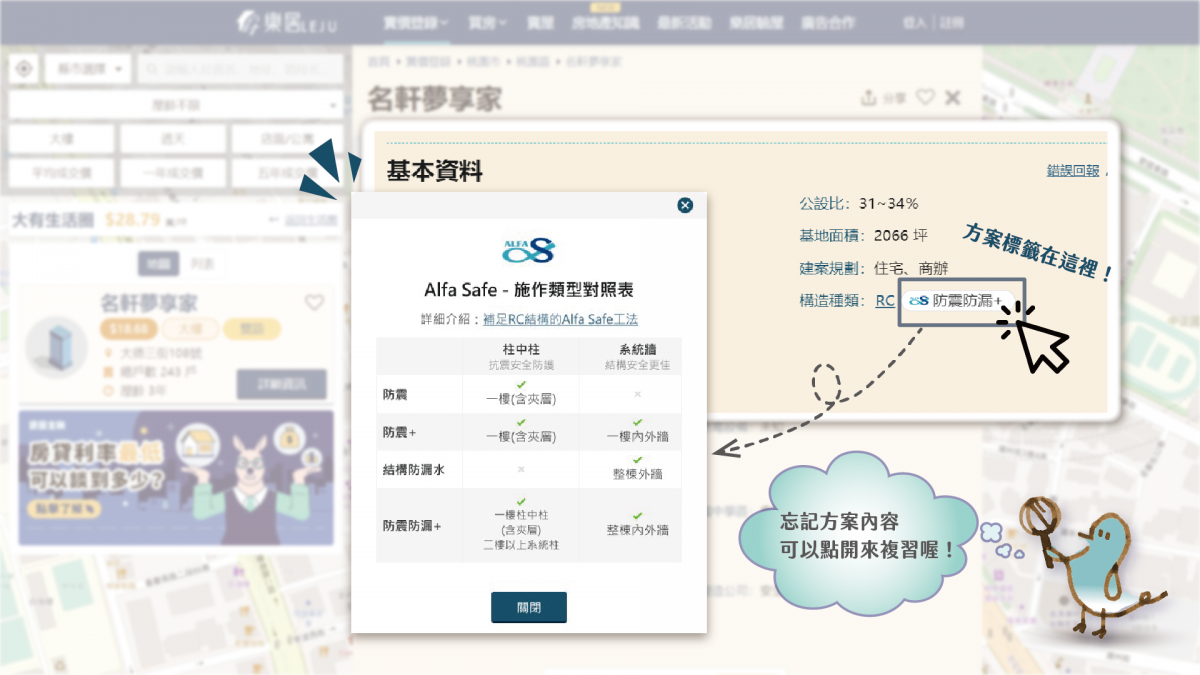Switch to the 地圖 view tab
Viewport: 1200px width, 675px height.
tap(158, 264)
